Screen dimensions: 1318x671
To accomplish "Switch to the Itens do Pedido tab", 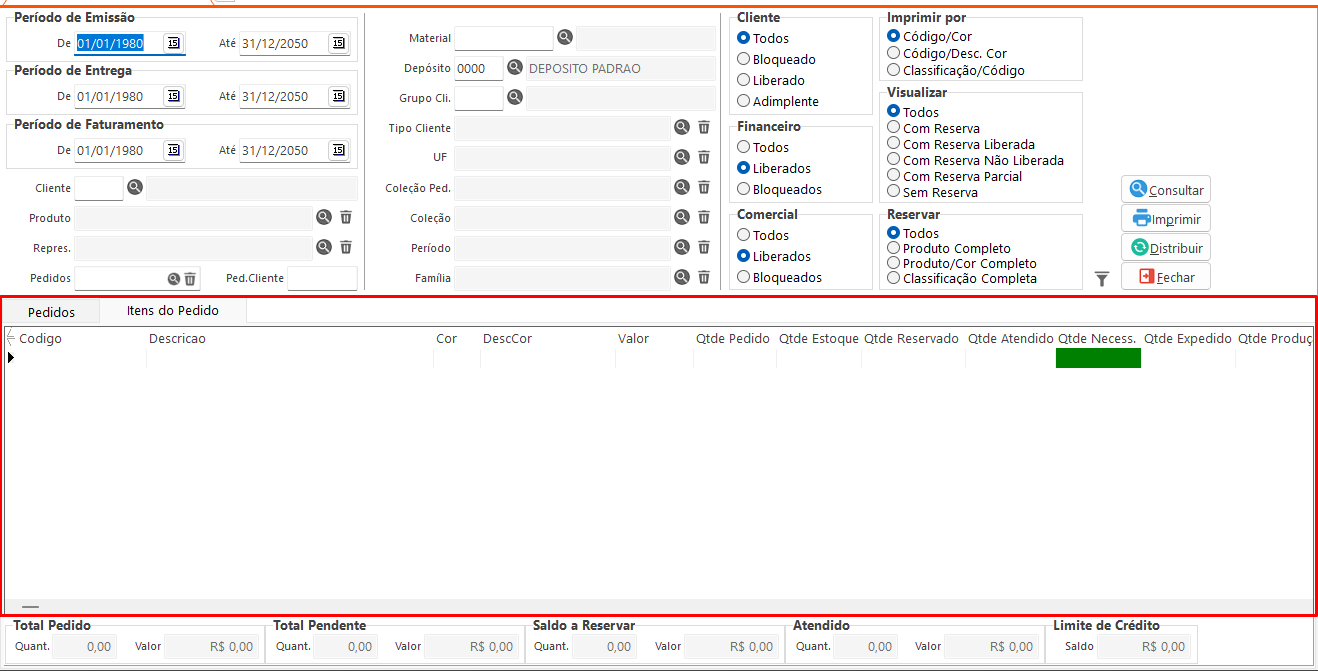I will click(x=172, y=311).
